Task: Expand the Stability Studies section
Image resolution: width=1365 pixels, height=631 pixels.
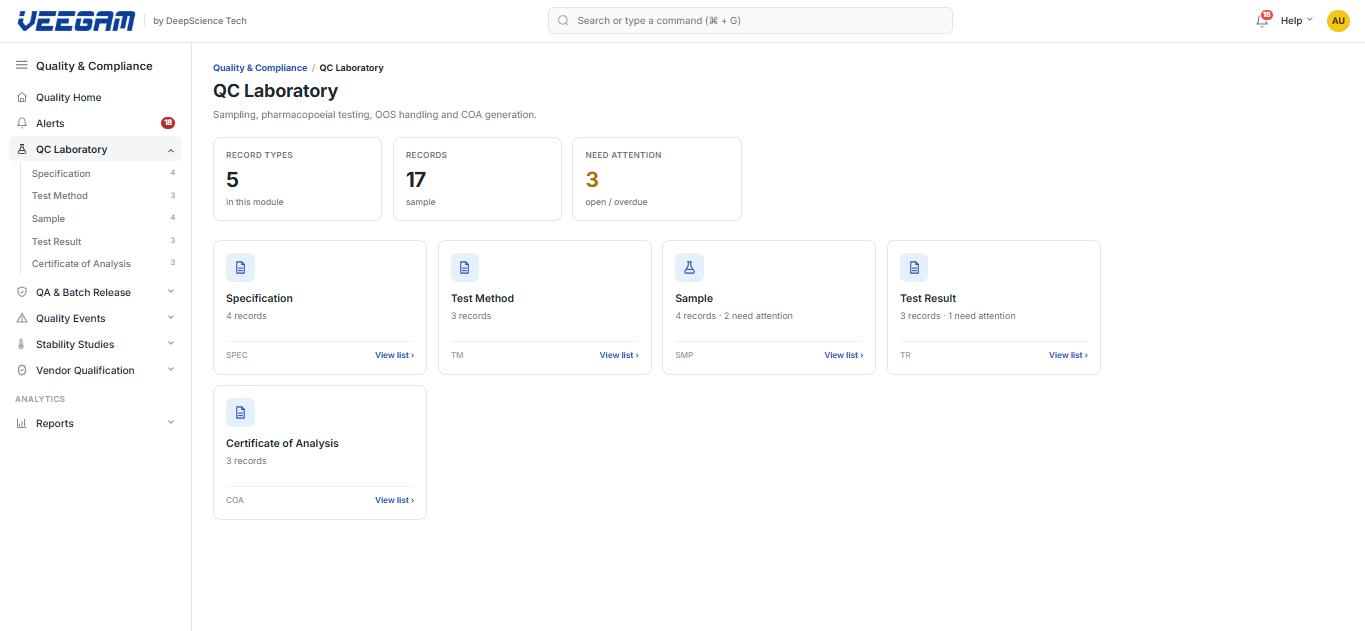Action: (96, 344)
